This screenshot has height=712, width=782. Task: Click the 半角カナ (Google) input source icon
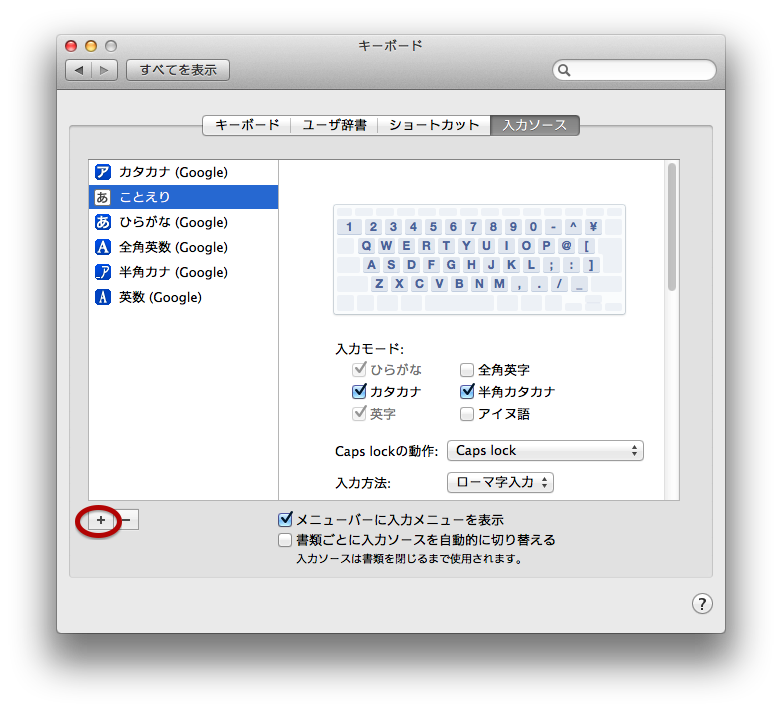103,272
